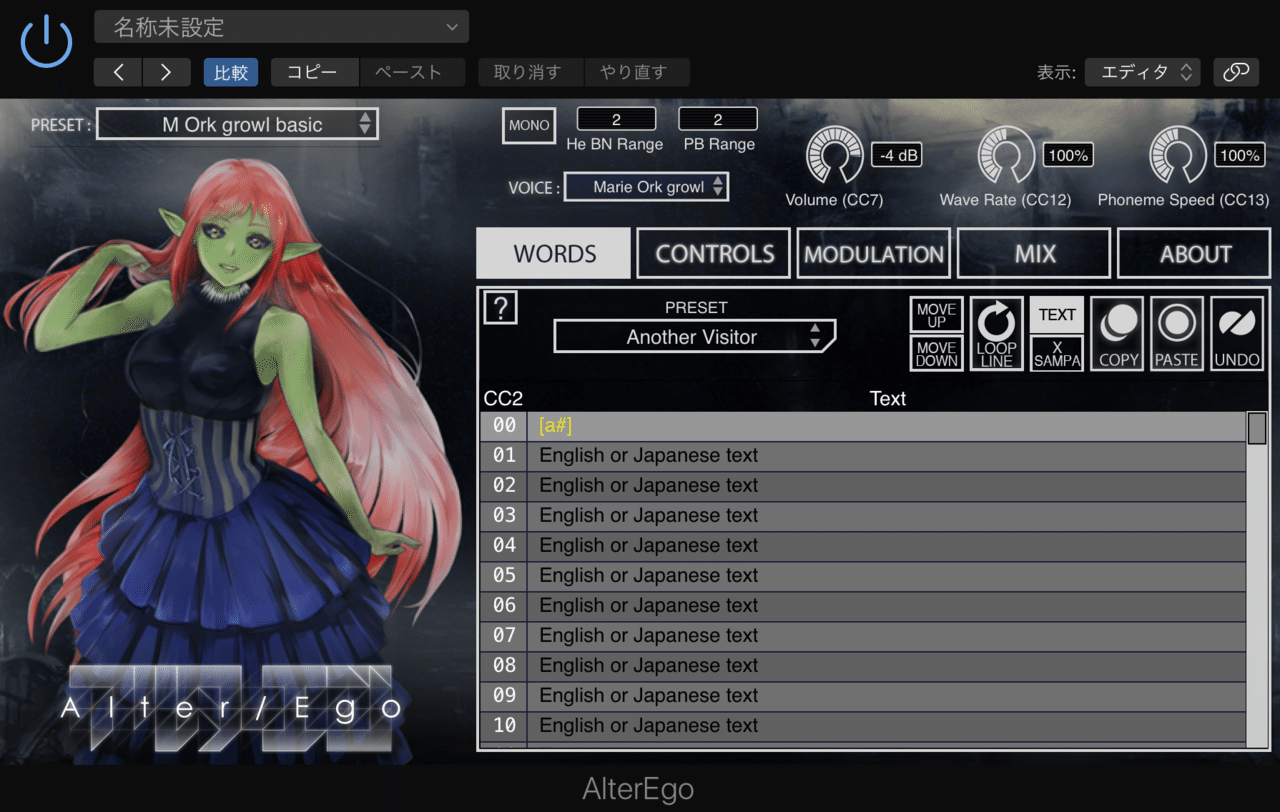This screenshot has height=812, width=1280.
Task: Click the PASTE icon in the words toolbar
Action: pyautogui.click(x=1176, y=333)
